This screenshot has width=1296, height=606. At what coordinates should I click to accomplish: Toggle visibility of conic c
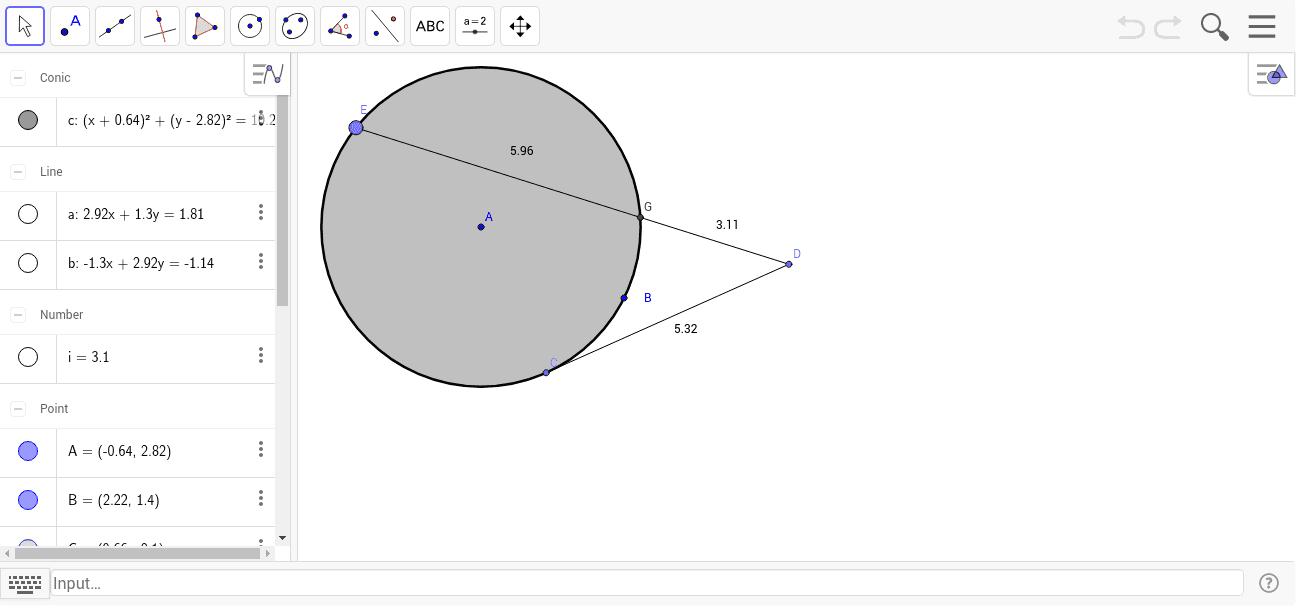click(28, 120)
